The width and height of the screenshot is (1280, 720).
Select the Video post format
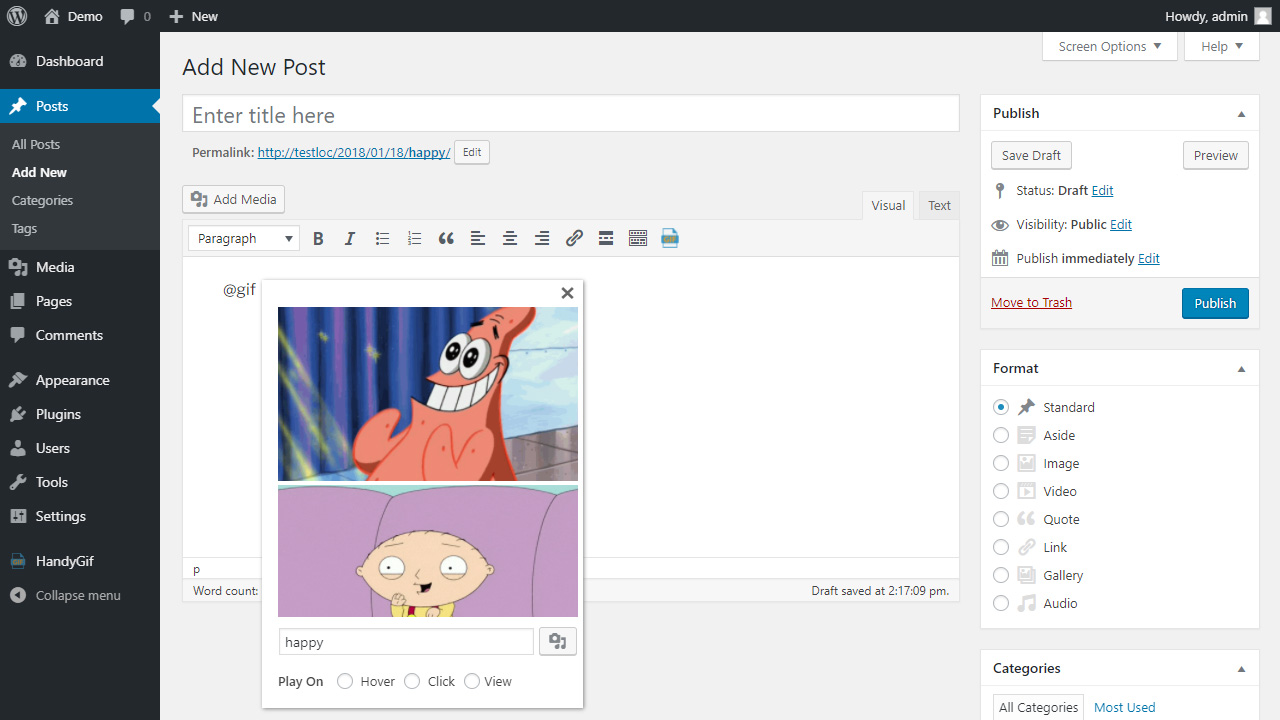(1001, 491)
